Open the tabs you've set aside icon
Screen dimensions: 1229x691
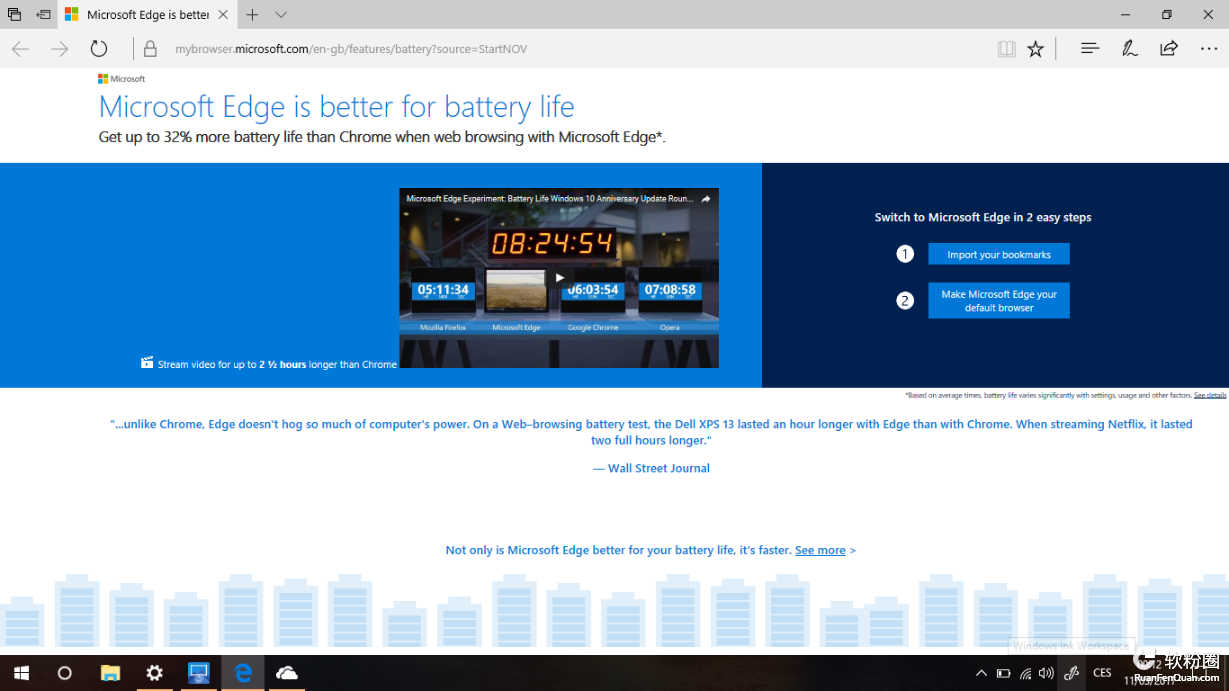point(14,15)
